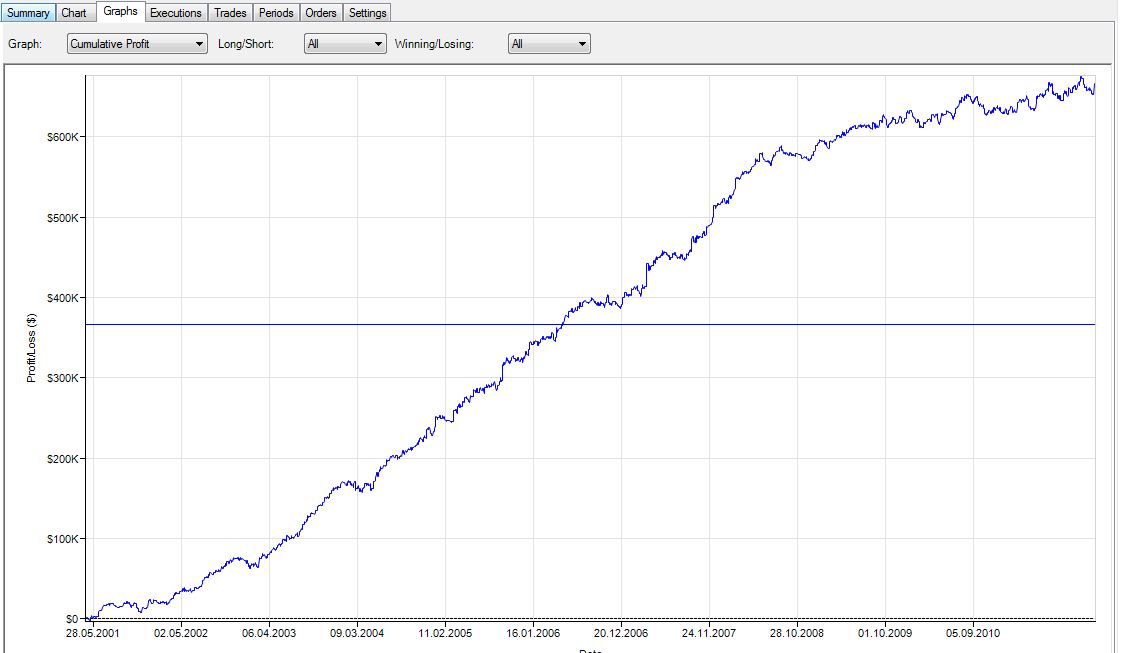
Task: Click the $300K y-axis label
Action: point(62,378)
